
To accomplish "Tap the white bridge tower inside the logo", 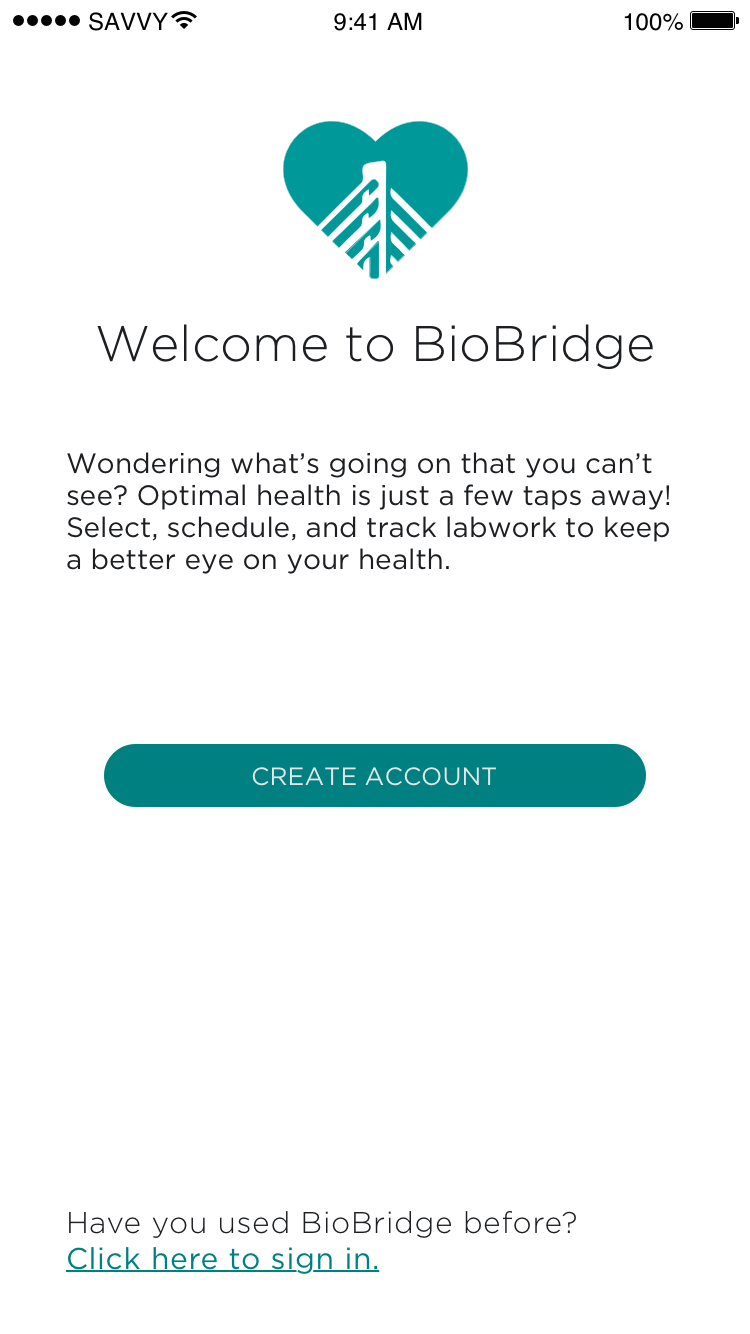I will 374,215.
